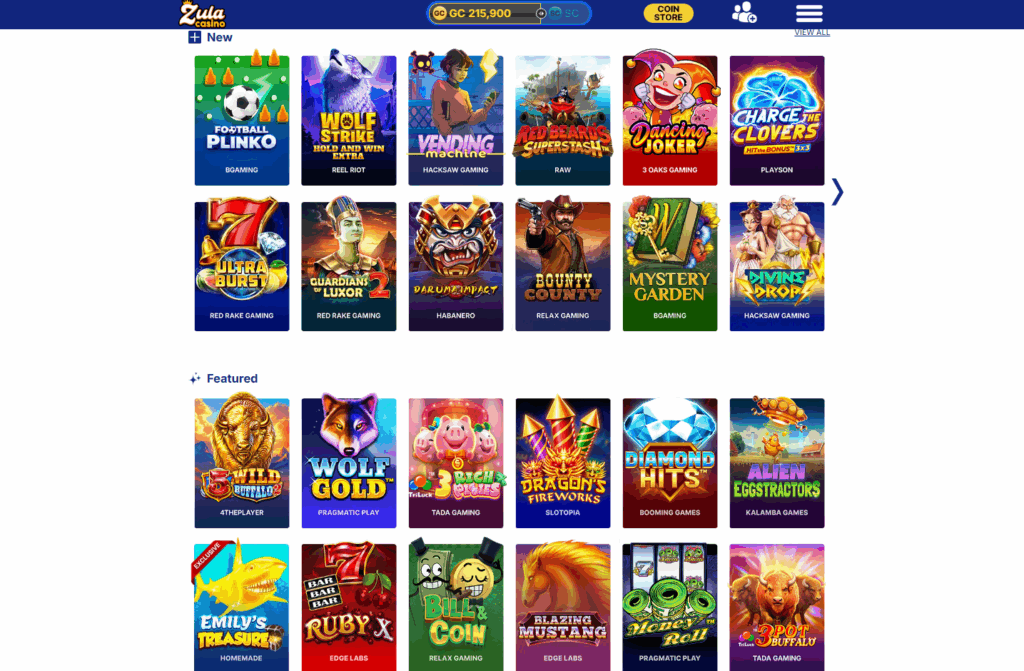Show next games with right chevron
The width and height of the screenshot is (1024, 671).
[x=837, y=192]
